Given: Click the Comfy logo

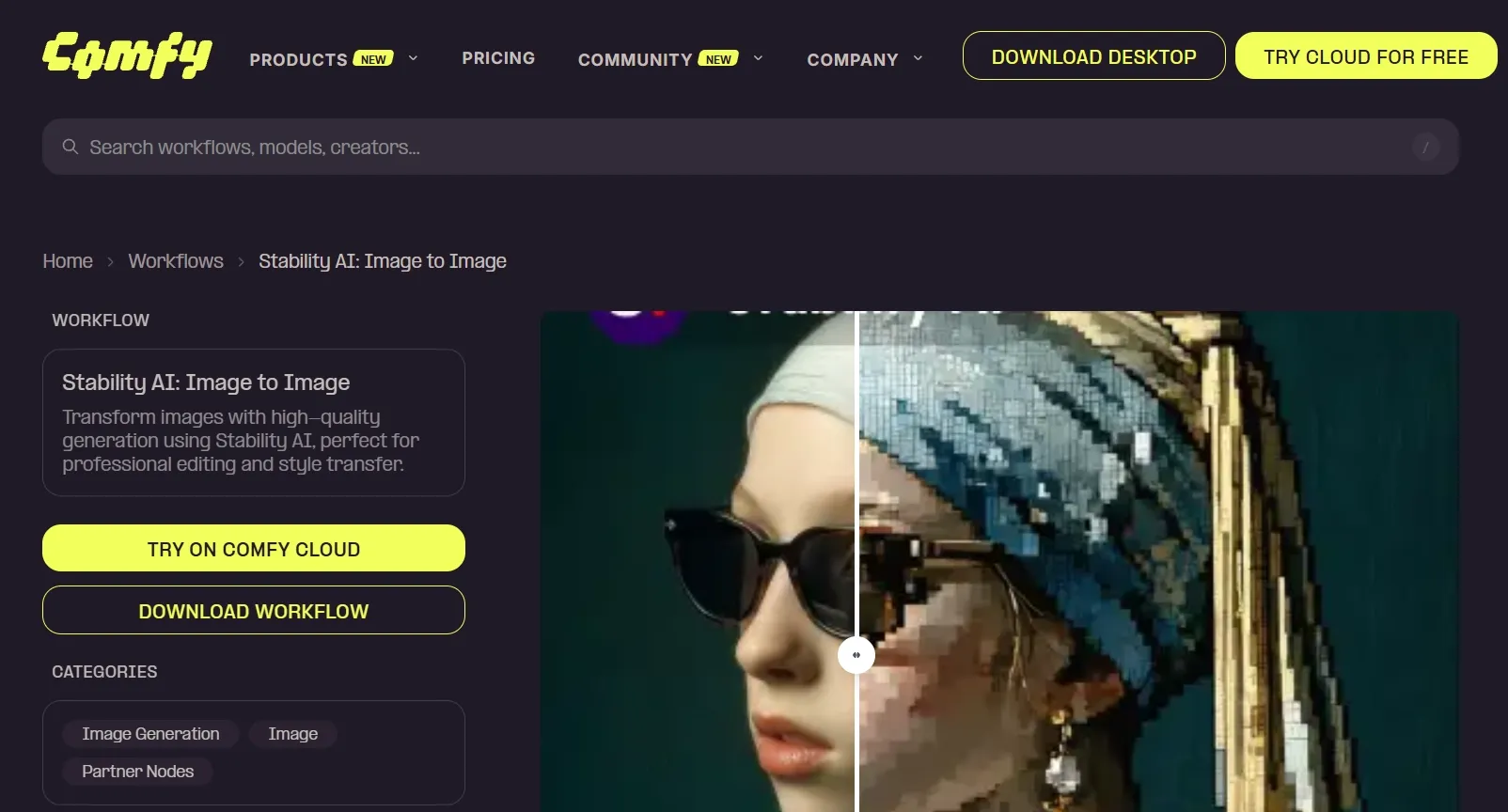Looking at the screenshot, I should [x=127, y=55].
